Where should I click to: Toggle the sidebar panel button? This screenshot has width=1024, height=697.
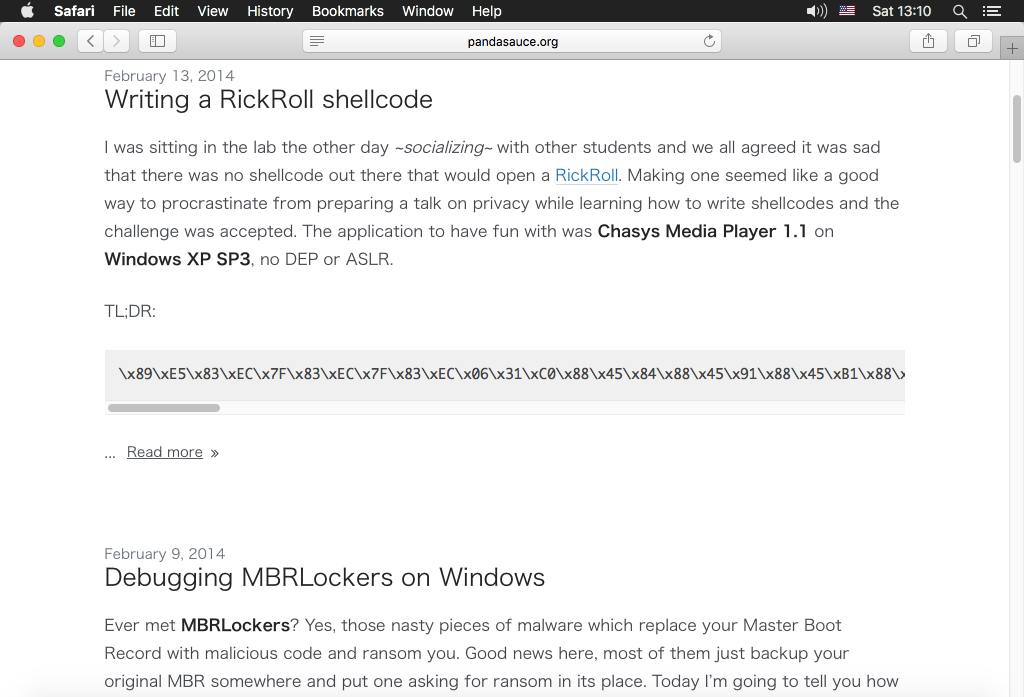coord(157,41)
